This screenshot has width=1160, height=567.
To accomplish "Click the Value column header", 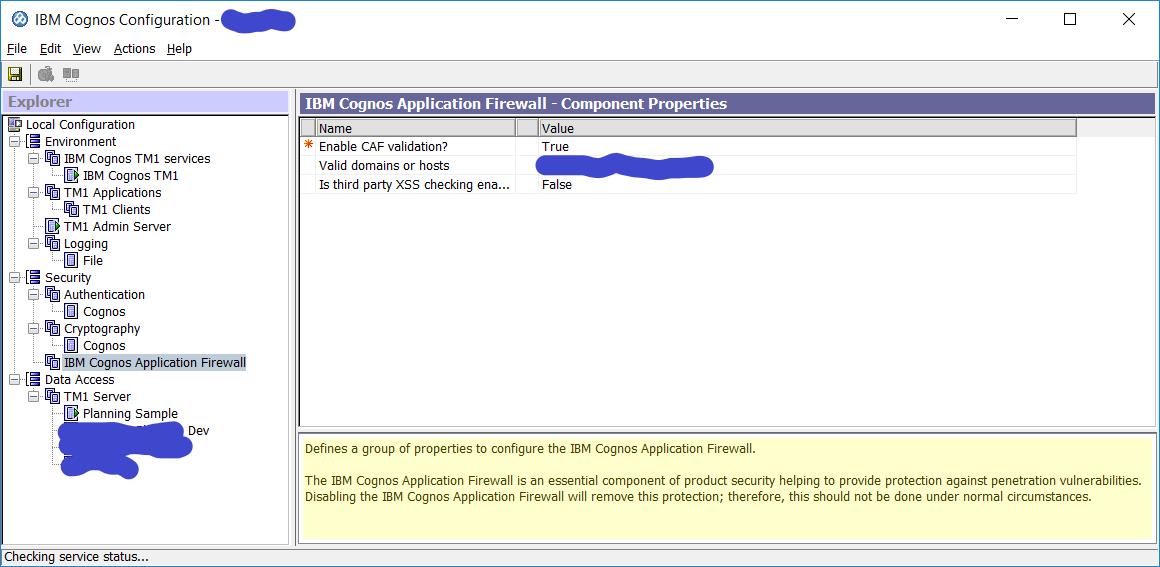I will tap(807, 128).
